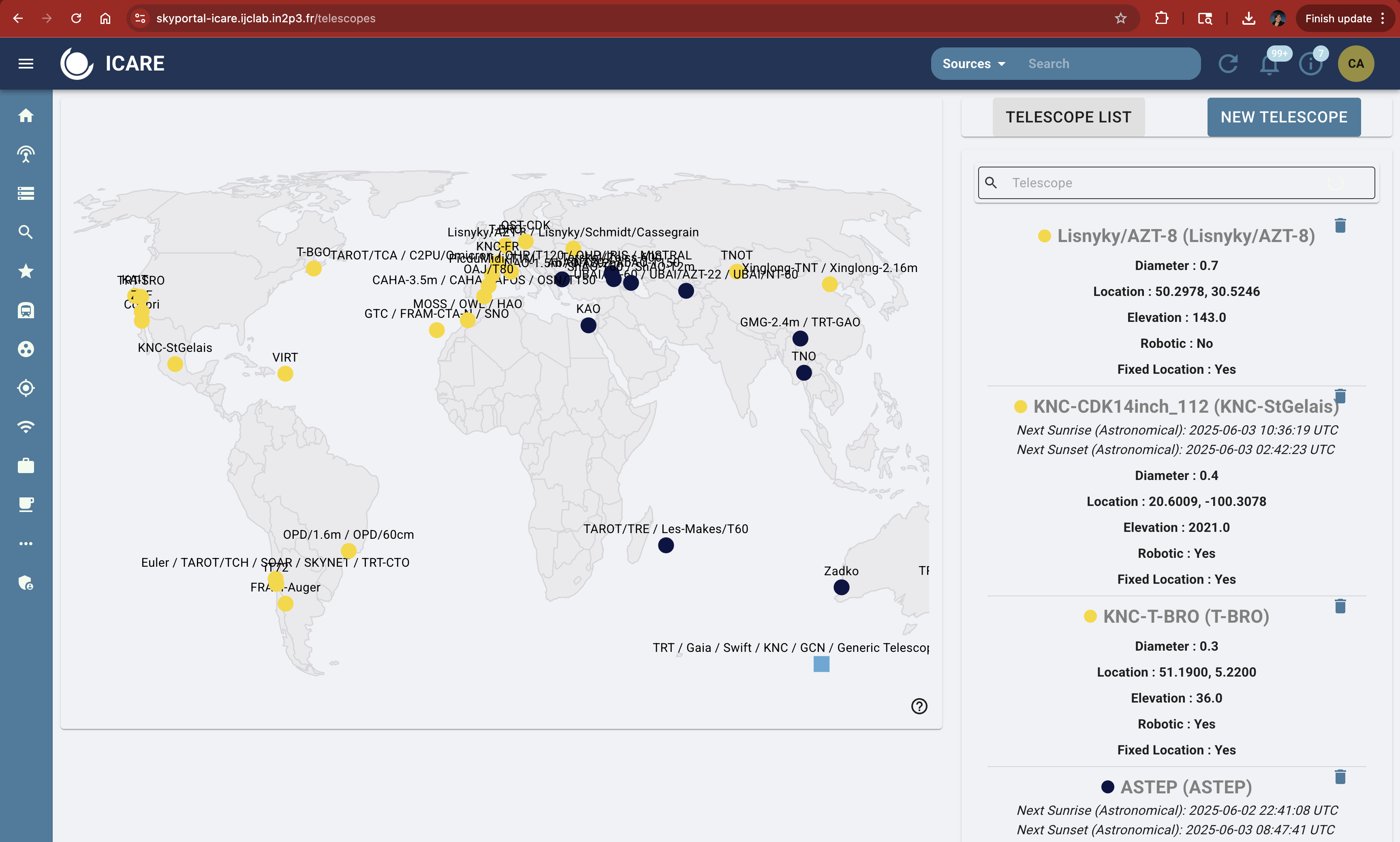
Task: Click the target locate icon in the sidebar
Action: click(x=26, y=388)
